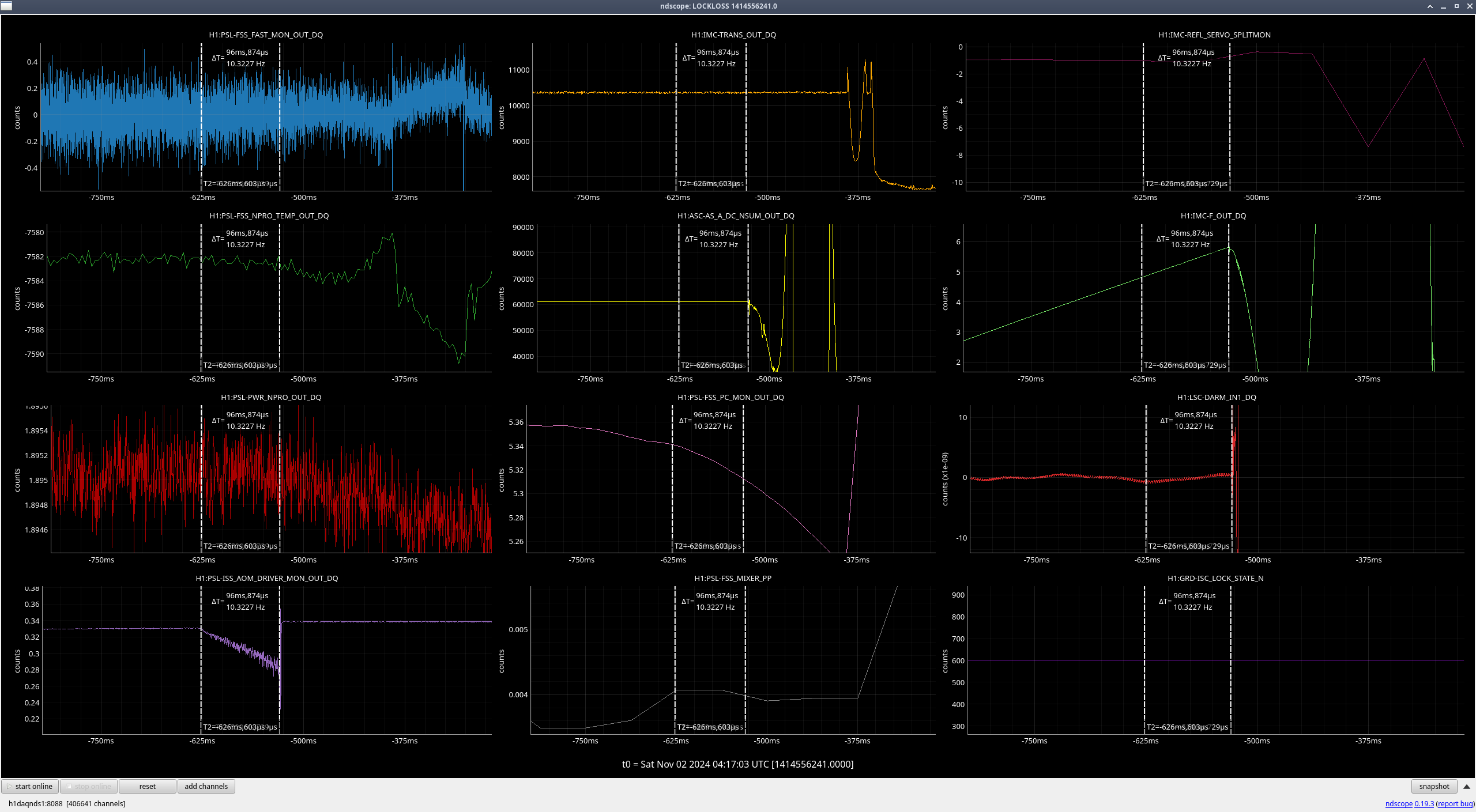1476x812 pixels.
Task: Open the window menu icon in the title bar
Action: point(6,6)
